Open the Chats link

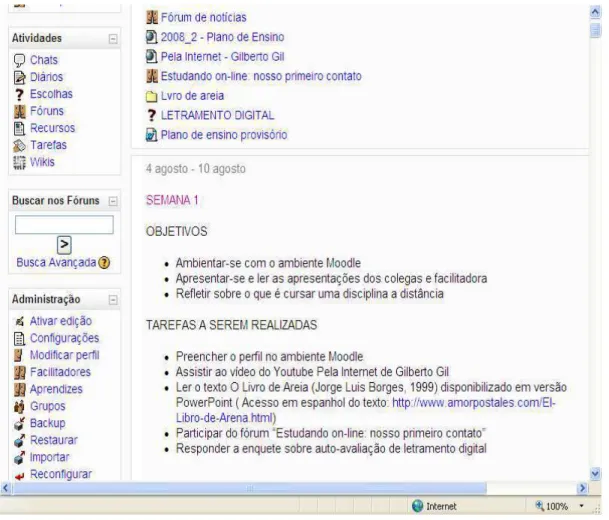pyautogui.click(x=44, y=60)
